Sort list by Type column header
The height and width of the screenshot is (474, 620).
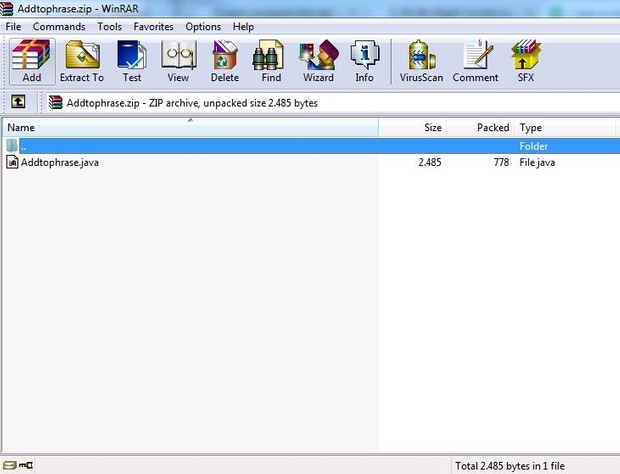[x=565, y=127]
